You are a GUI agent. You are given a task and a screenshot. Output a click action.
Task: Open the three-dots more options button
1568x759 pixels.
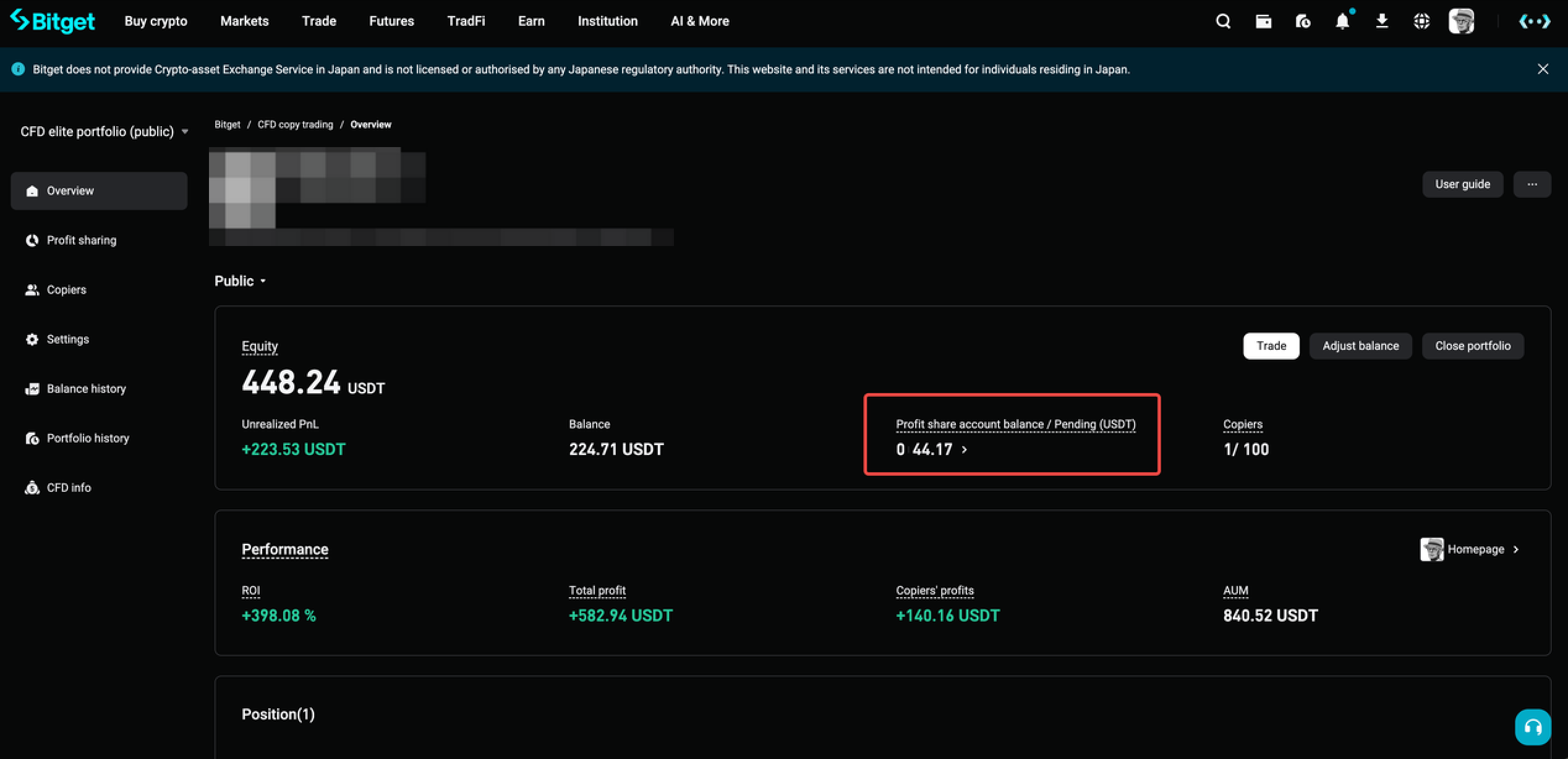pyautogui.click(x=1532, y=184)
